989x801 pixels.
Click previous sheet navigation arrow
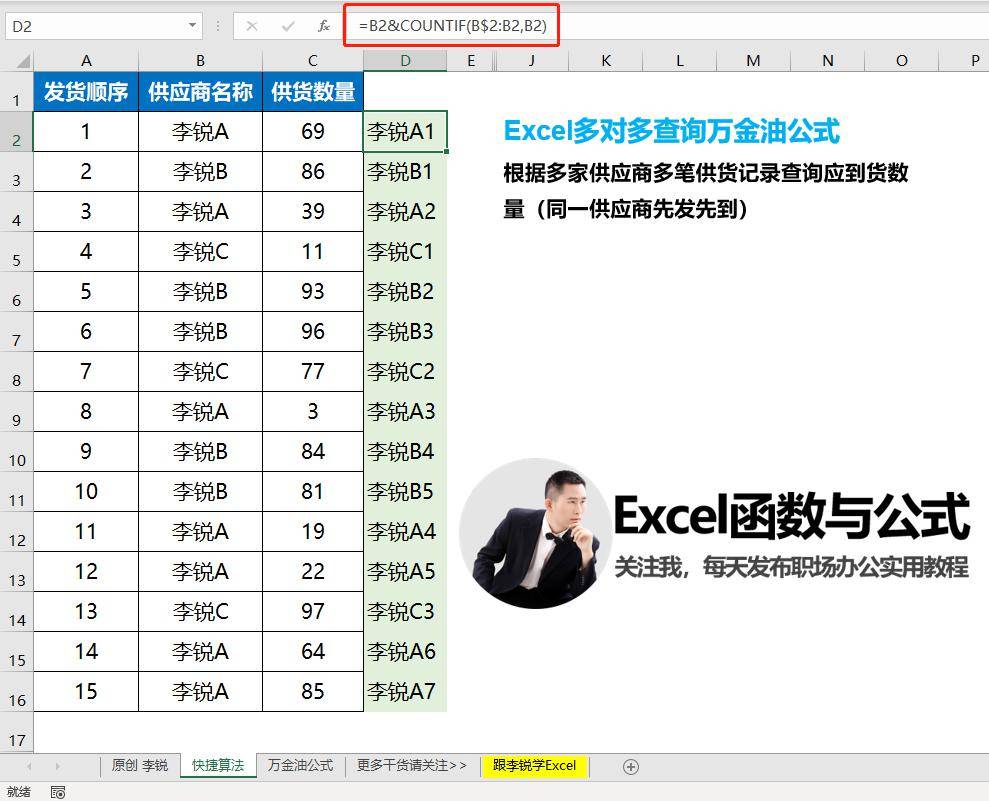click(x=29, y=766)
